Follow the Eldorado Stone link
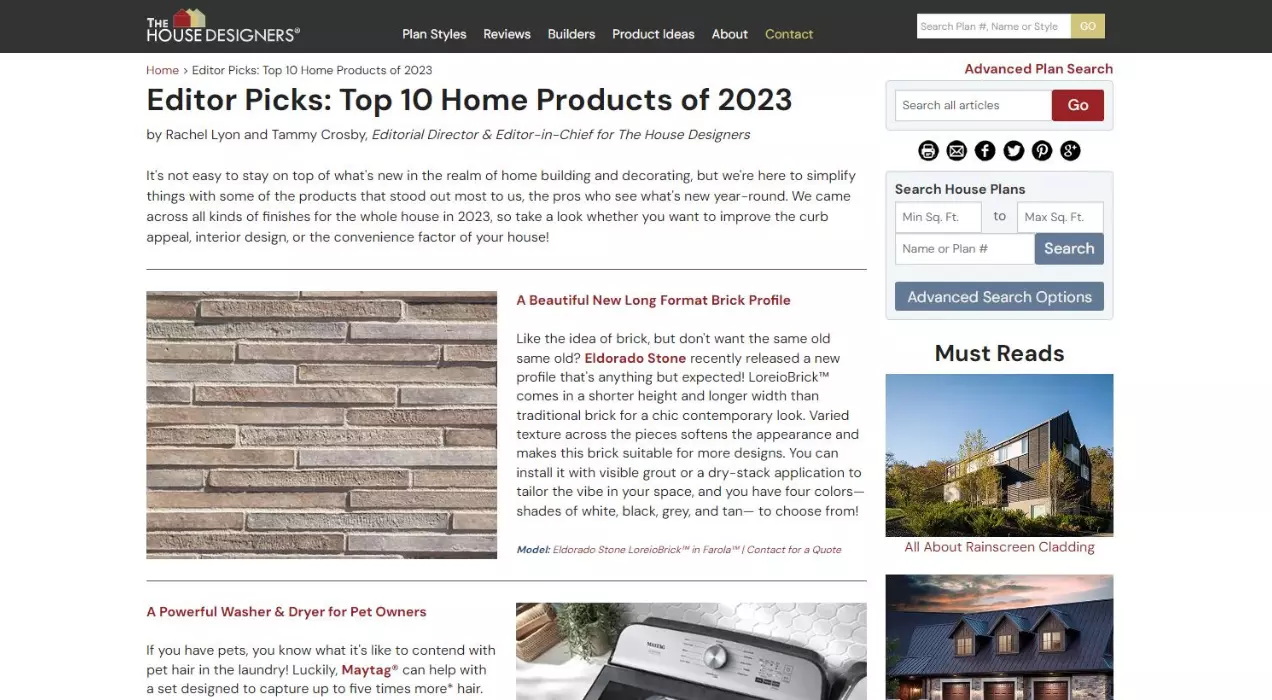 pyautogui.click(x=635, y=358)
